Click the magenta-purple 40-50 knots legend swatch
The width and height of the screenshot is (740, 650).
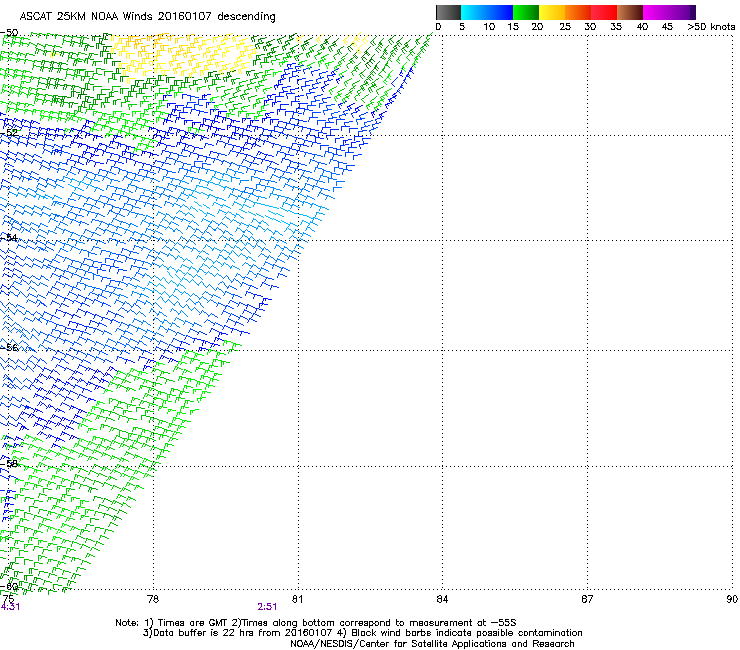point(669,12)
